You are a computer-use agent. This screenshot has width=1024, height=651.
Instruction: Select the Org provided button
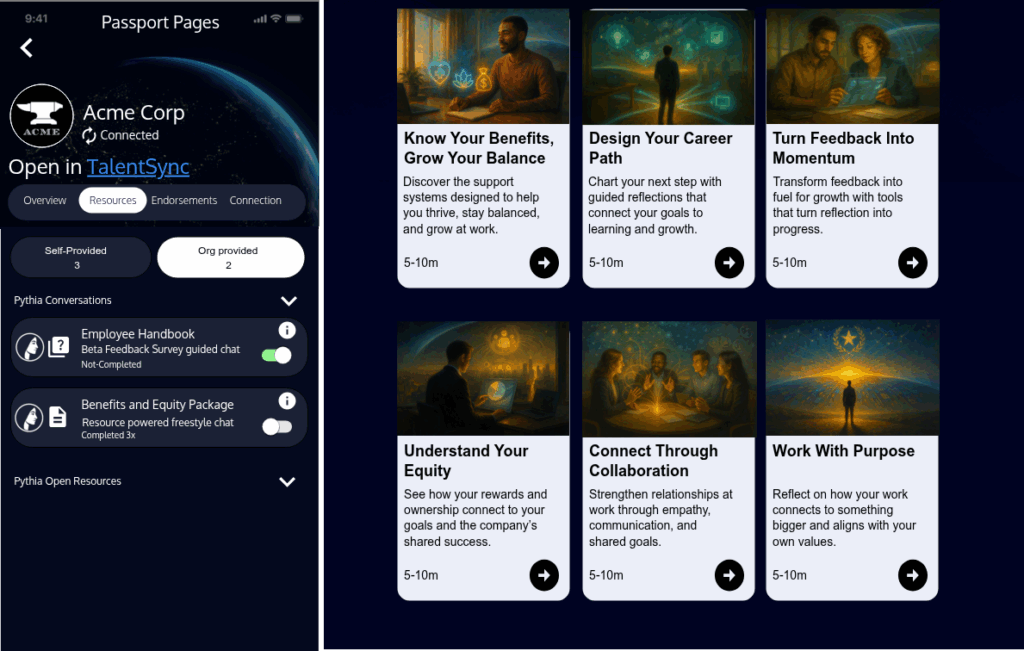pyautogui.click(x=231, y=257)
